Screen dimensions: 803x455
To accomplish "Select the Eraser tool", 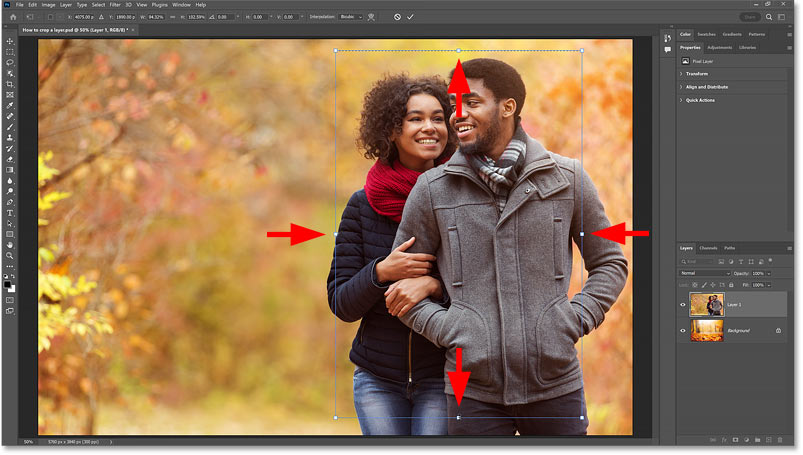I will pyautogui.click(x=10, y=159).
